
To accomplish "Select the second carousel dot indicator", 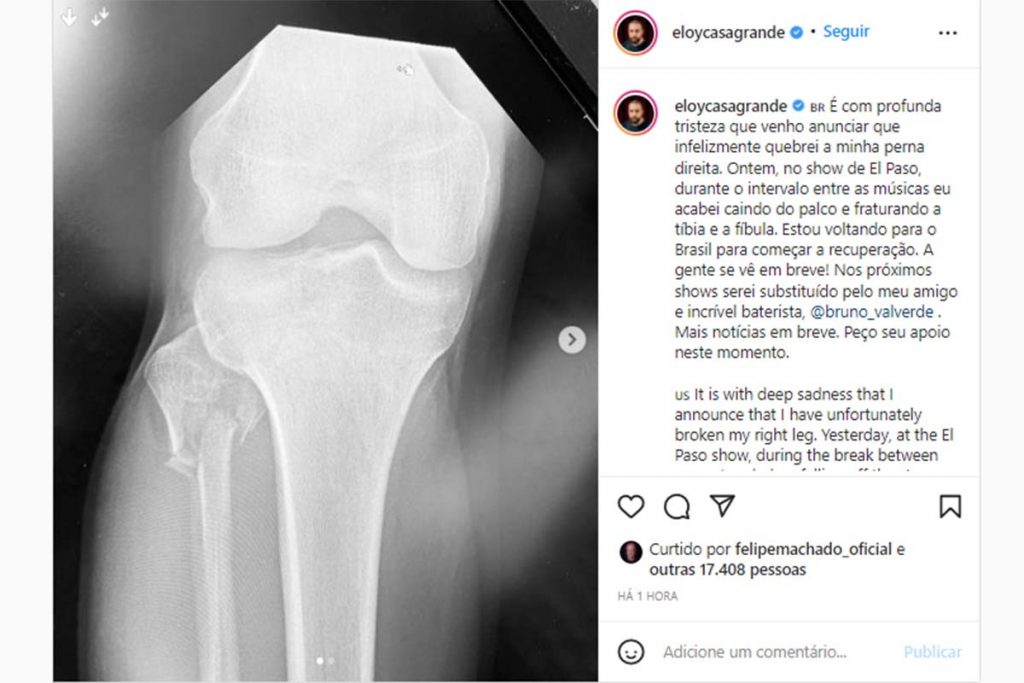I will coord(331,661).
